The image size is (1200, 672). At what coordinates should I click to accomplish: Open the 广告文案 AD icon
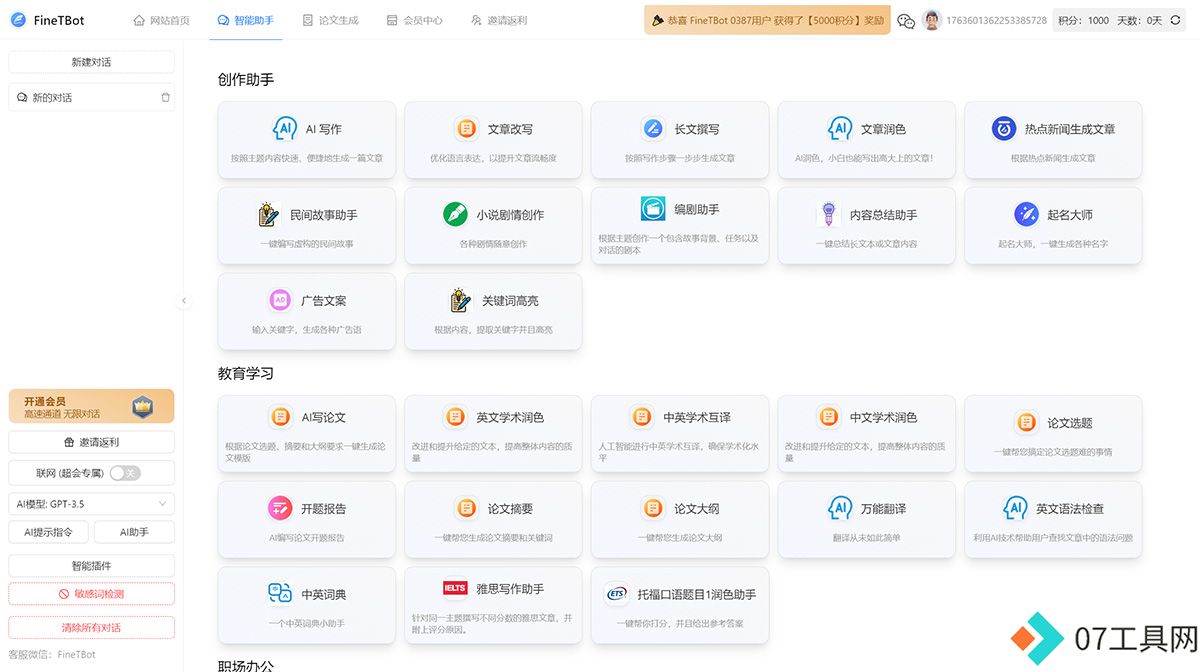[280, 300]
